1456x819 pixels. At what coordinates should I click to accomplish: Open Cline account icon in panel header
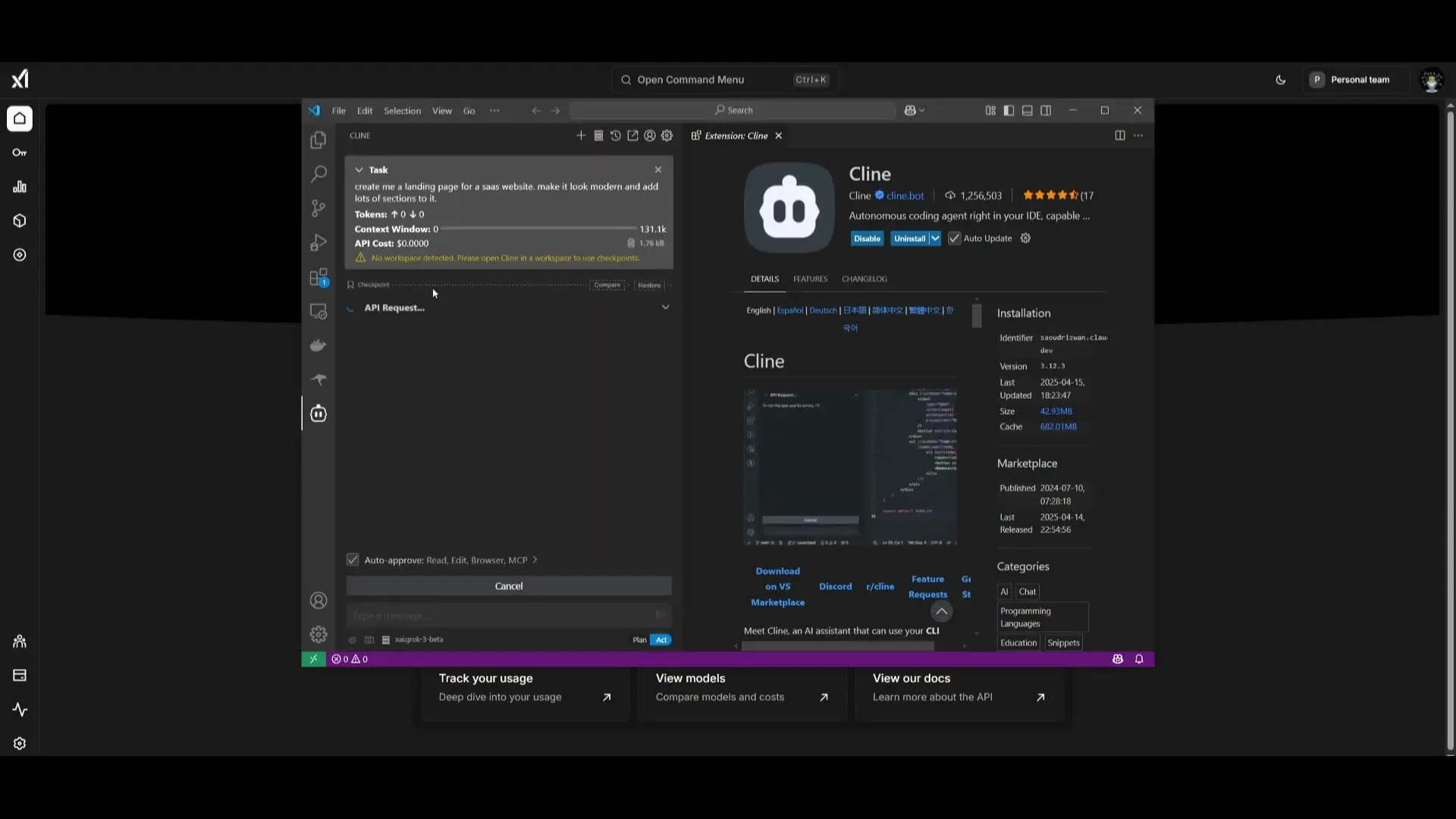[650, 136]
